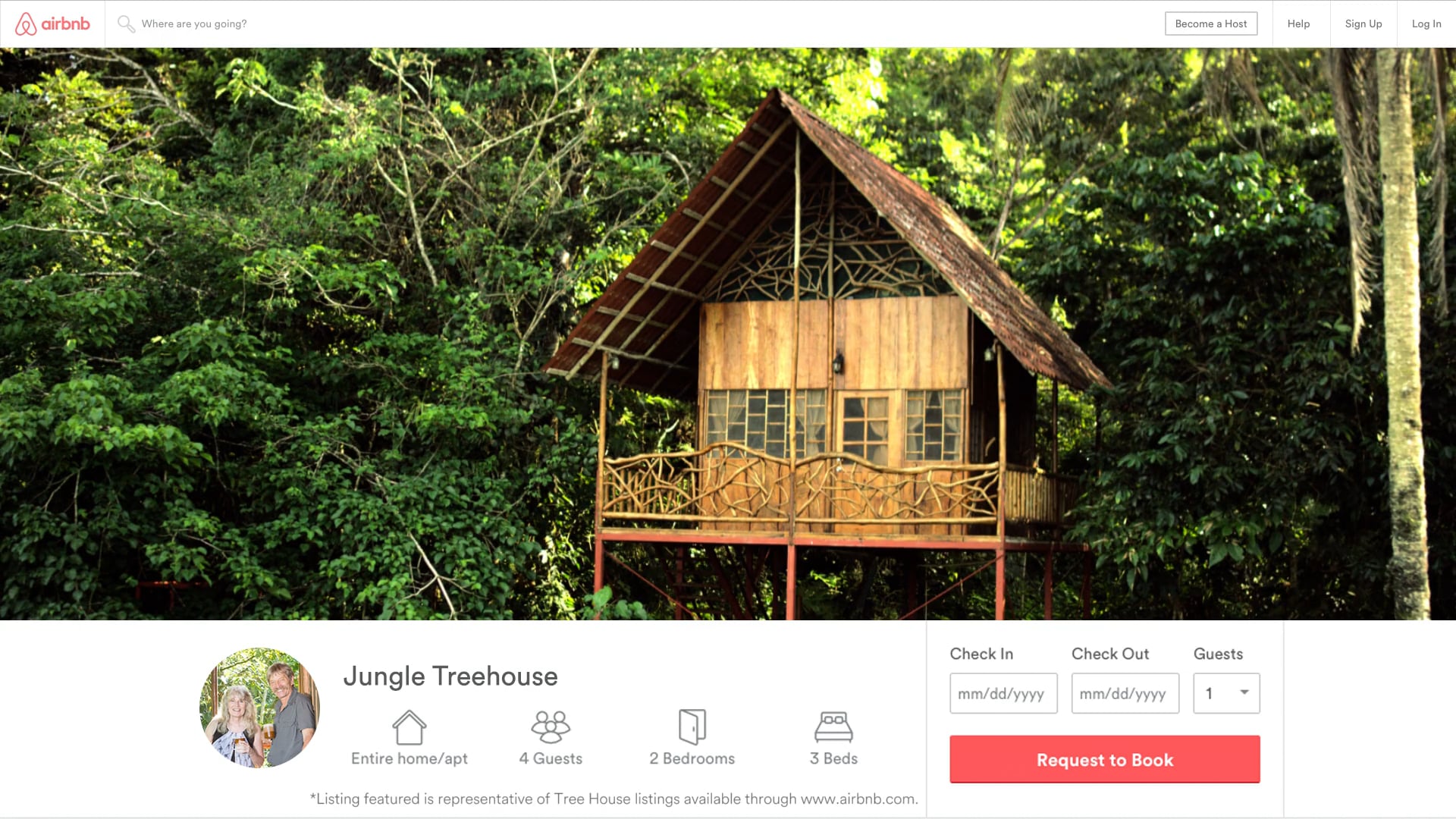Open the Sign Up link

coord(1363,24)
